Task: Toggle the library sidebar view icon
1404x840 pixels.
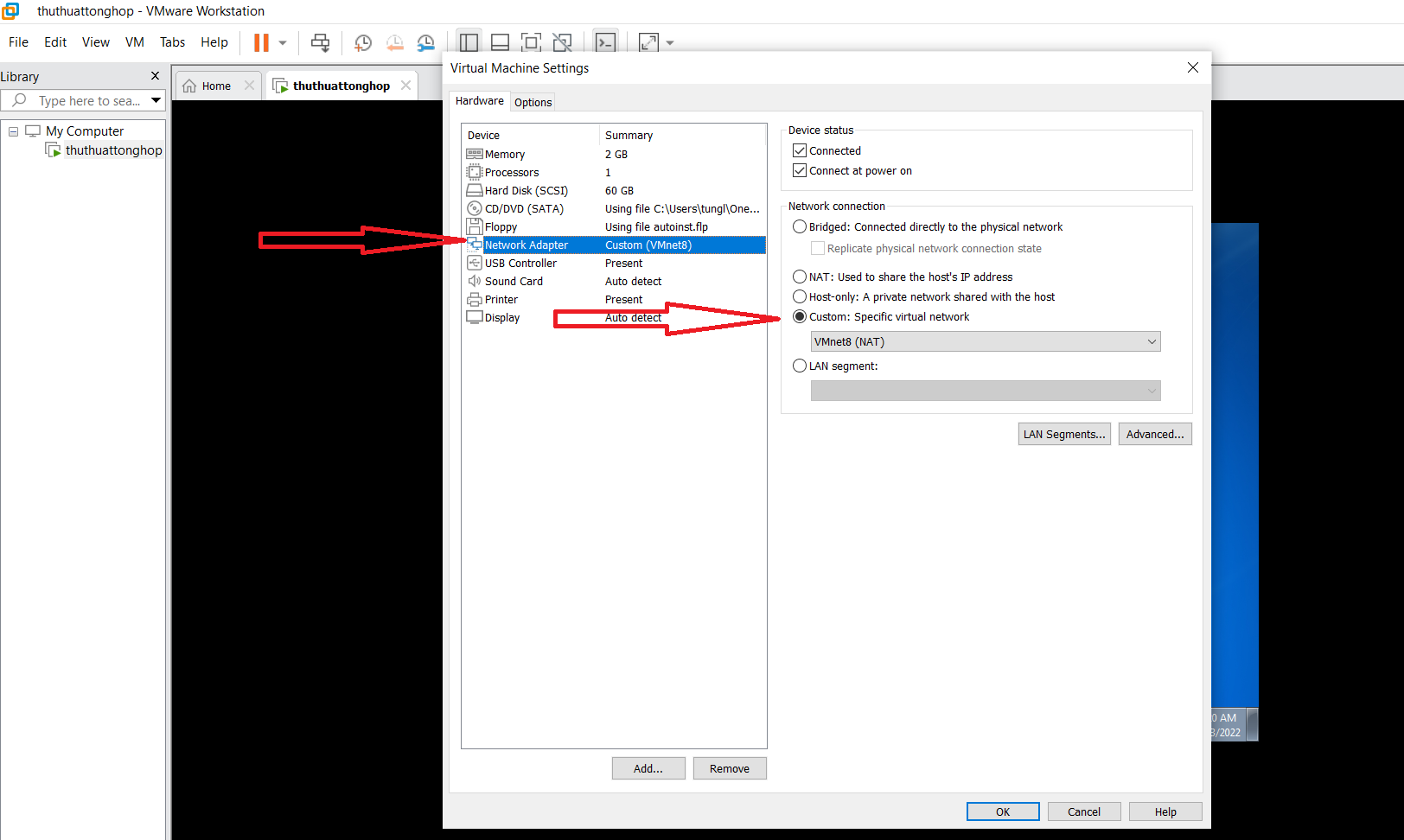Action: (x=469, y=42)
